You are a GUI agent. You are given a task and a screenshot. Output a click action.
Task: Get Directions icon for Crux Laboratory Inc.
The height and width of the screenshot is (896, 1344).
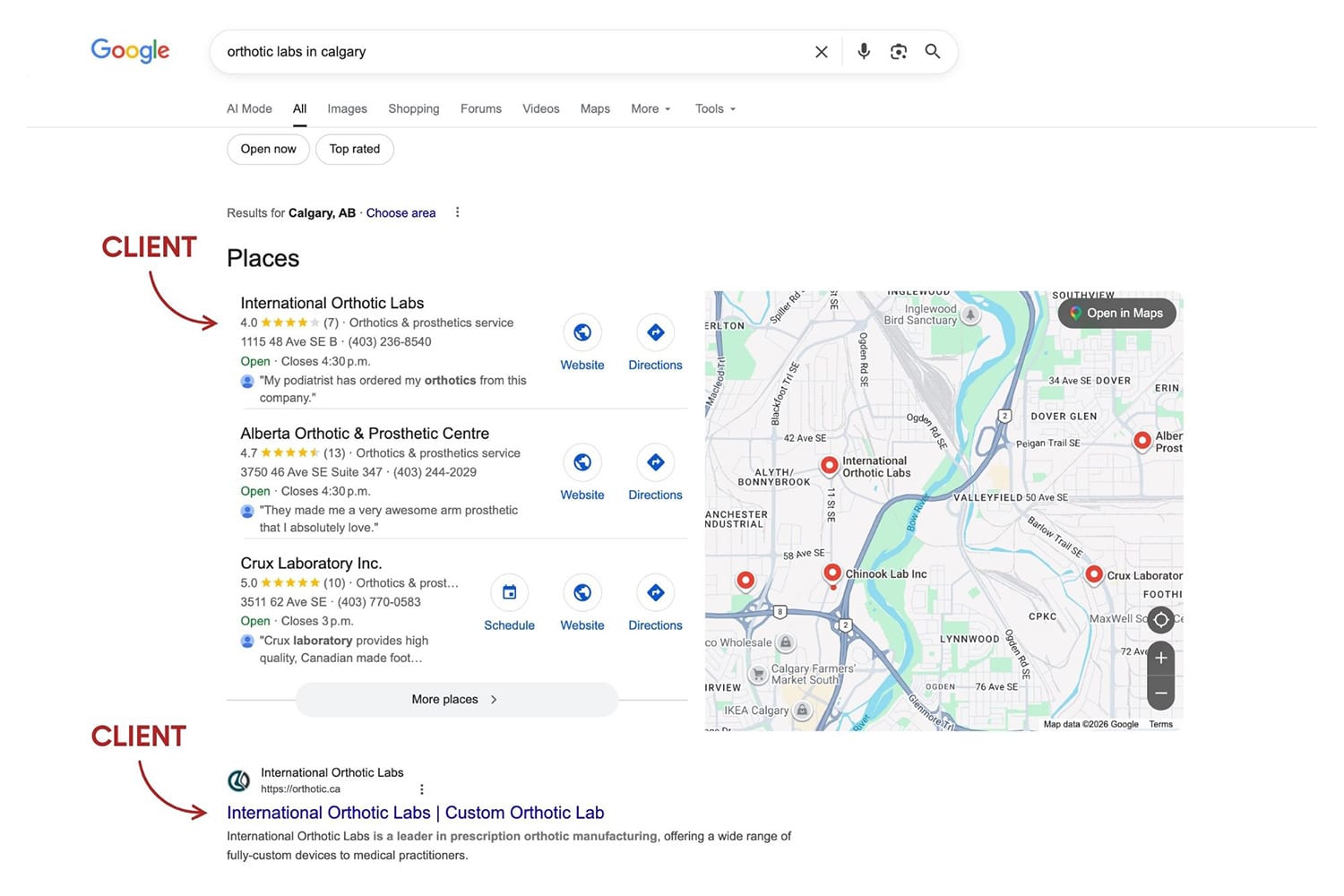tap(656, 592)
